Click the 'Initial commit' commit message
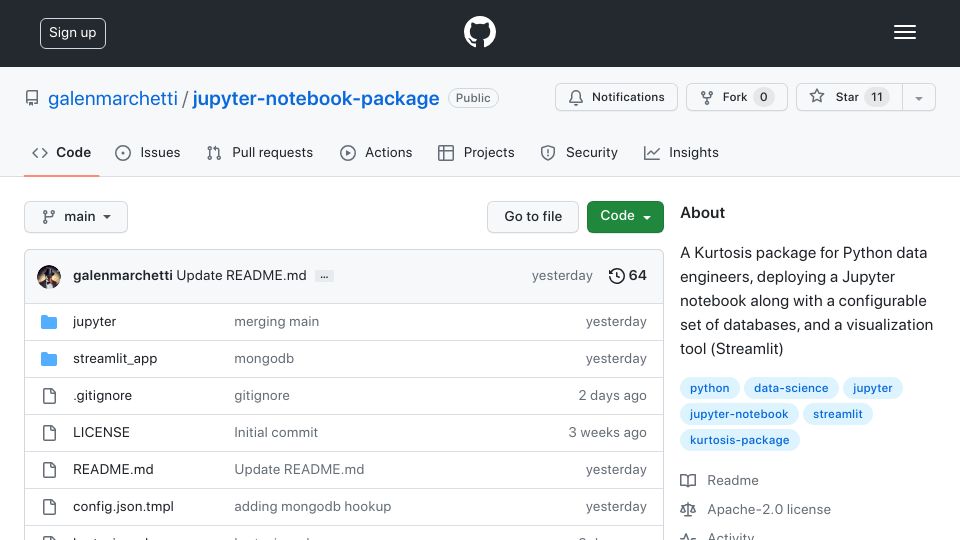Screen dimensions: 960x540 point(276,432)
